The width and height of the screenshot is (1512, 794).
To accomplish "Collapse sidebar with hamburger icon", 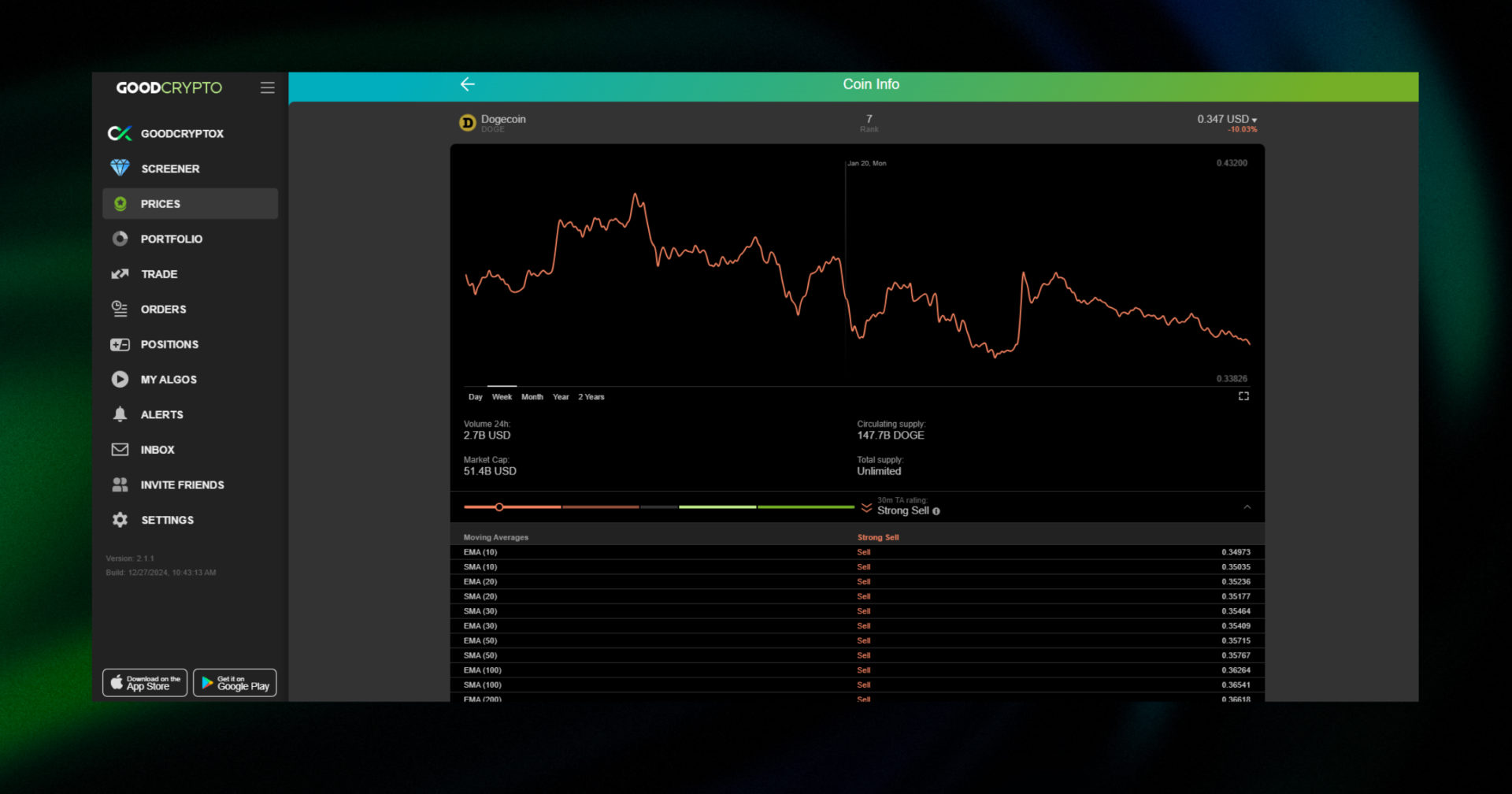I will click(x=268, y=88).
